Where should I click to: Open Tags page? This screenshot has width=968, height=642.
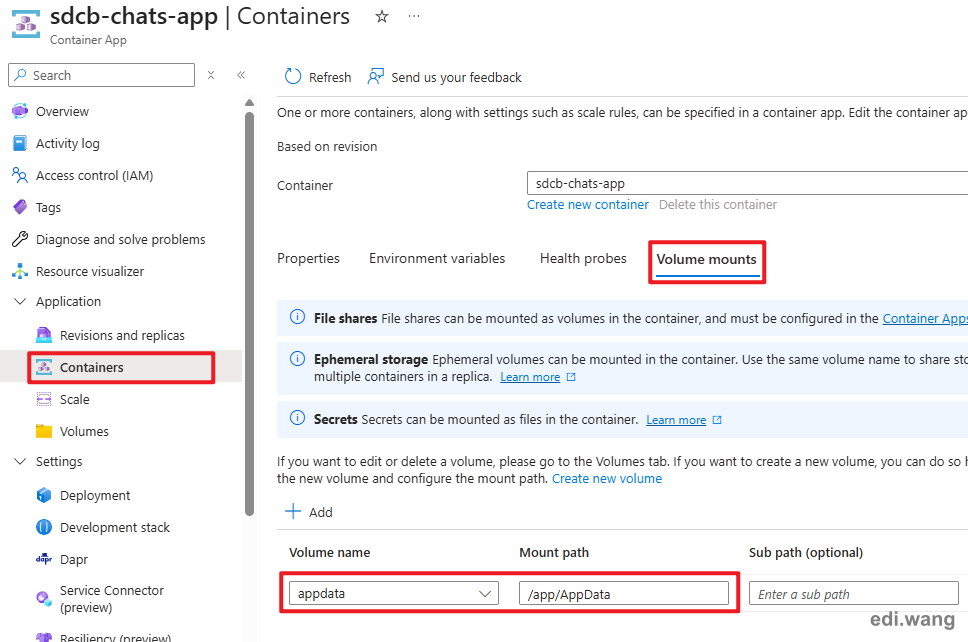point(48,207)
